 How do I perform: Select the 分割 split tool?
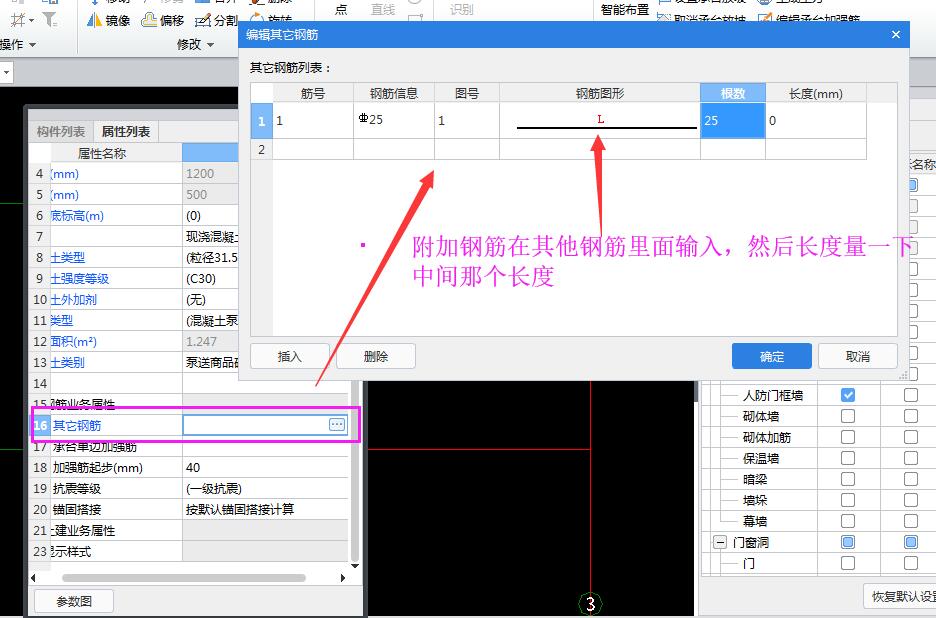pos(216,21)
